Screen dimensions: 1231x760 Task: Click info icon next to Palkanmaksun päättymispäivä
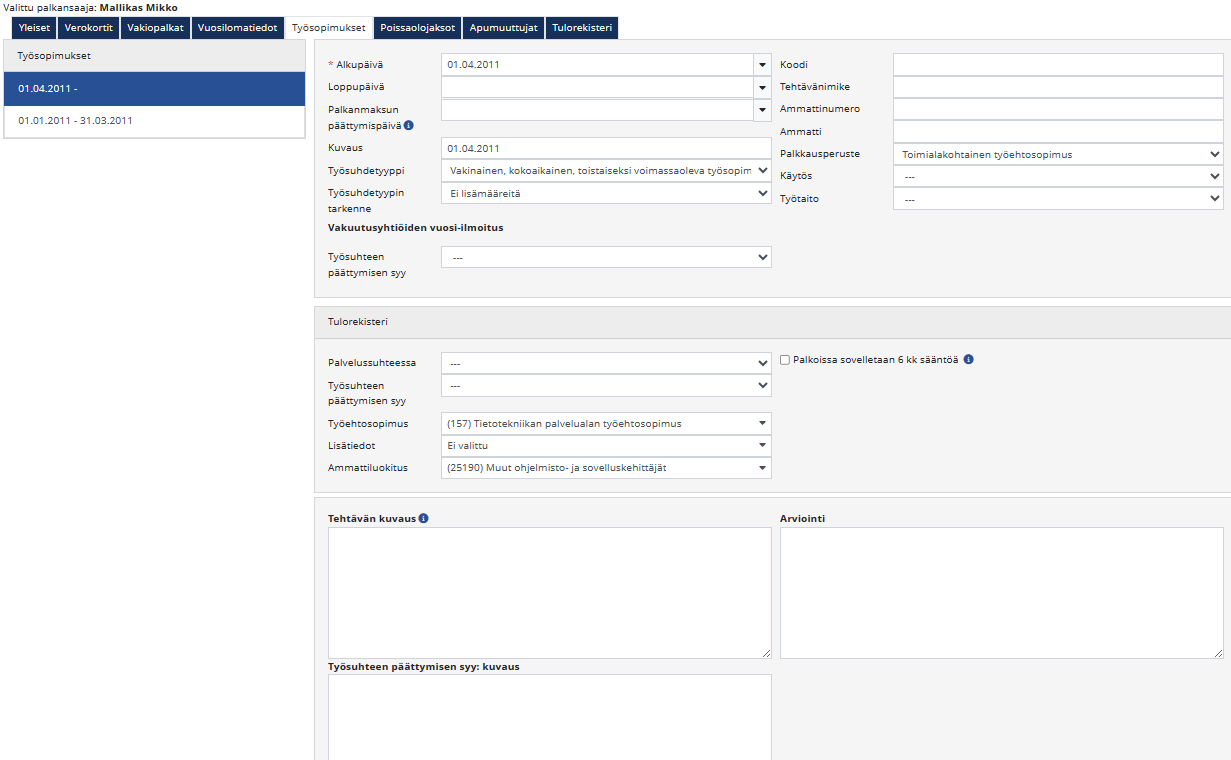pyautogui.click(x=408, y=126)
